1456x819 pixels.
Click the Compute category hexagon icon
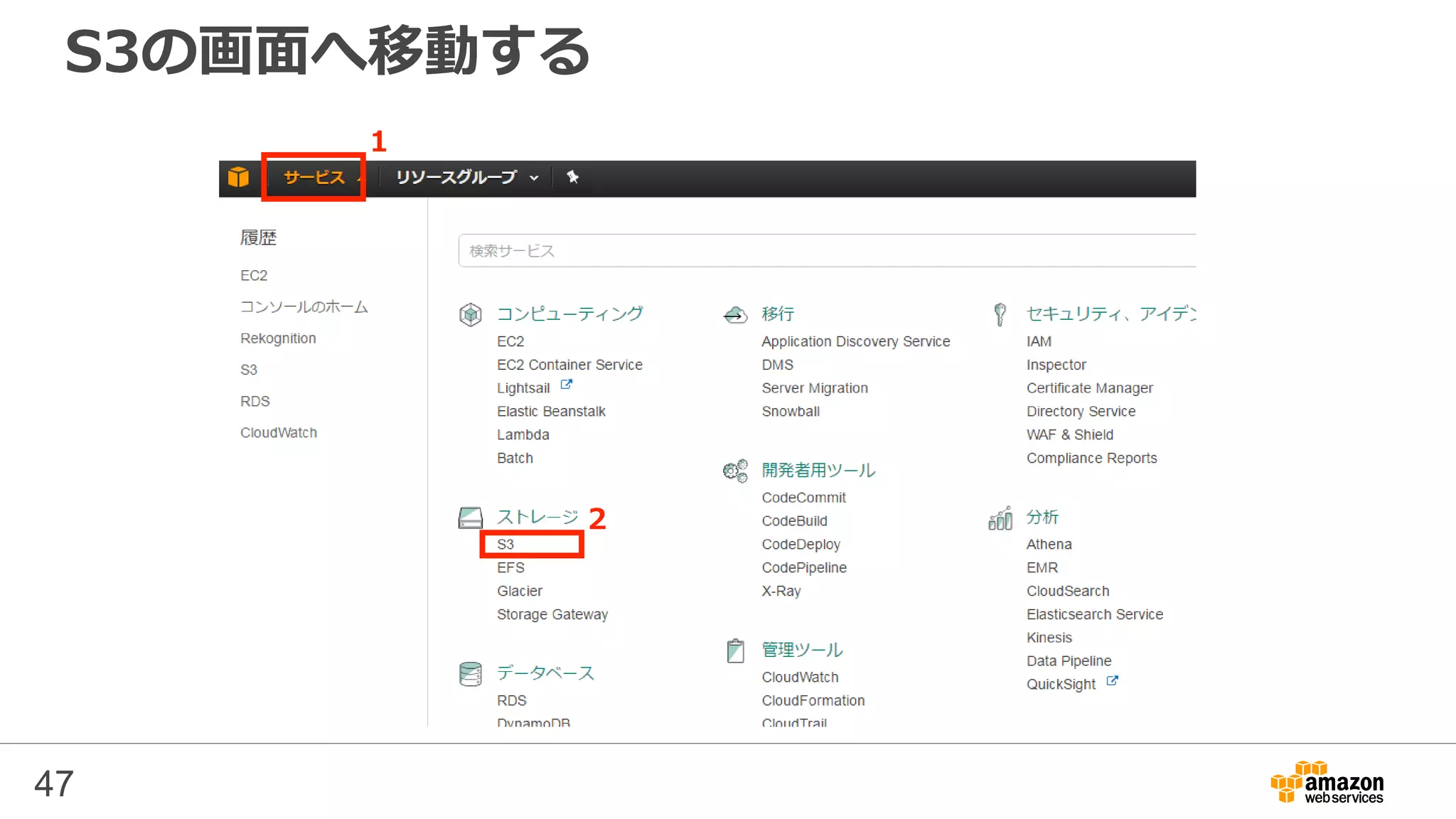(x=471, y=314)
